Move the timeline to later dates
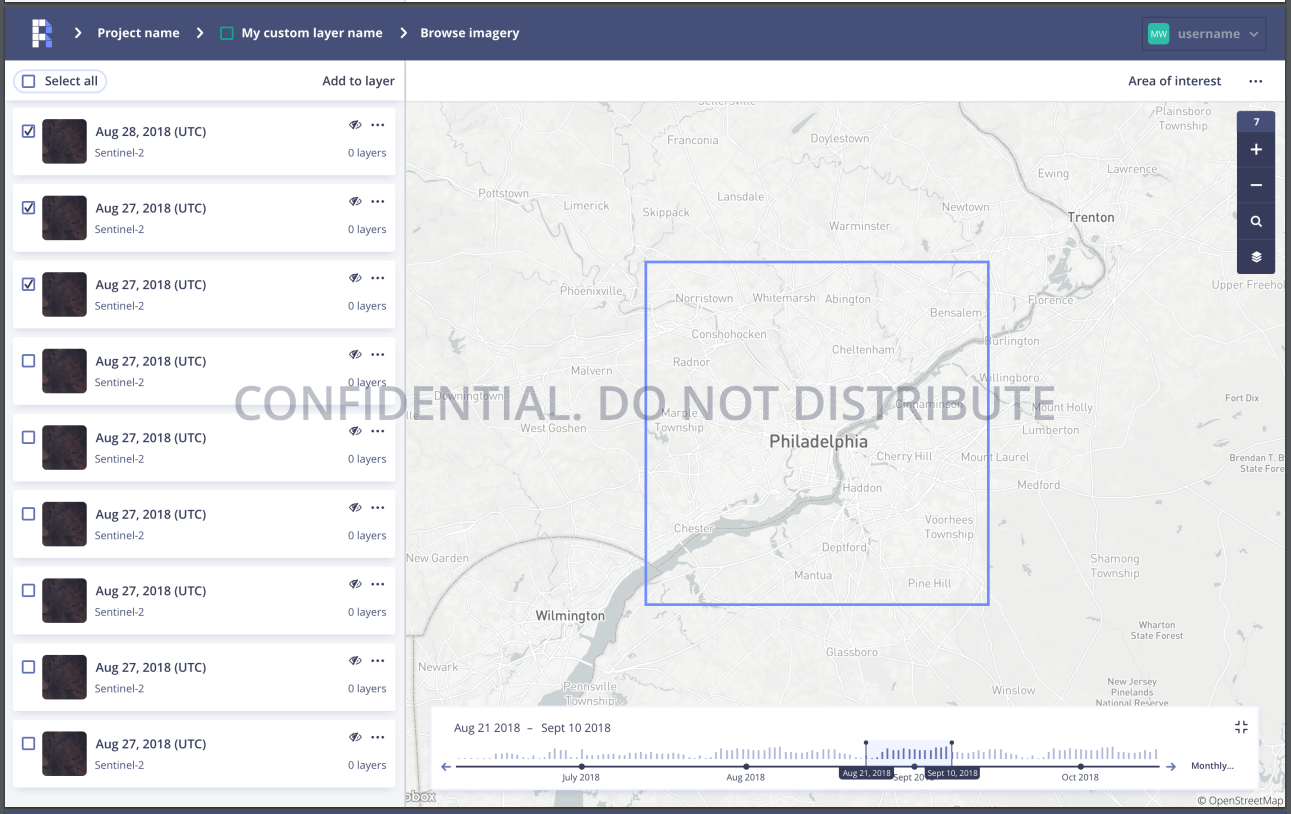 point(1170,767)
